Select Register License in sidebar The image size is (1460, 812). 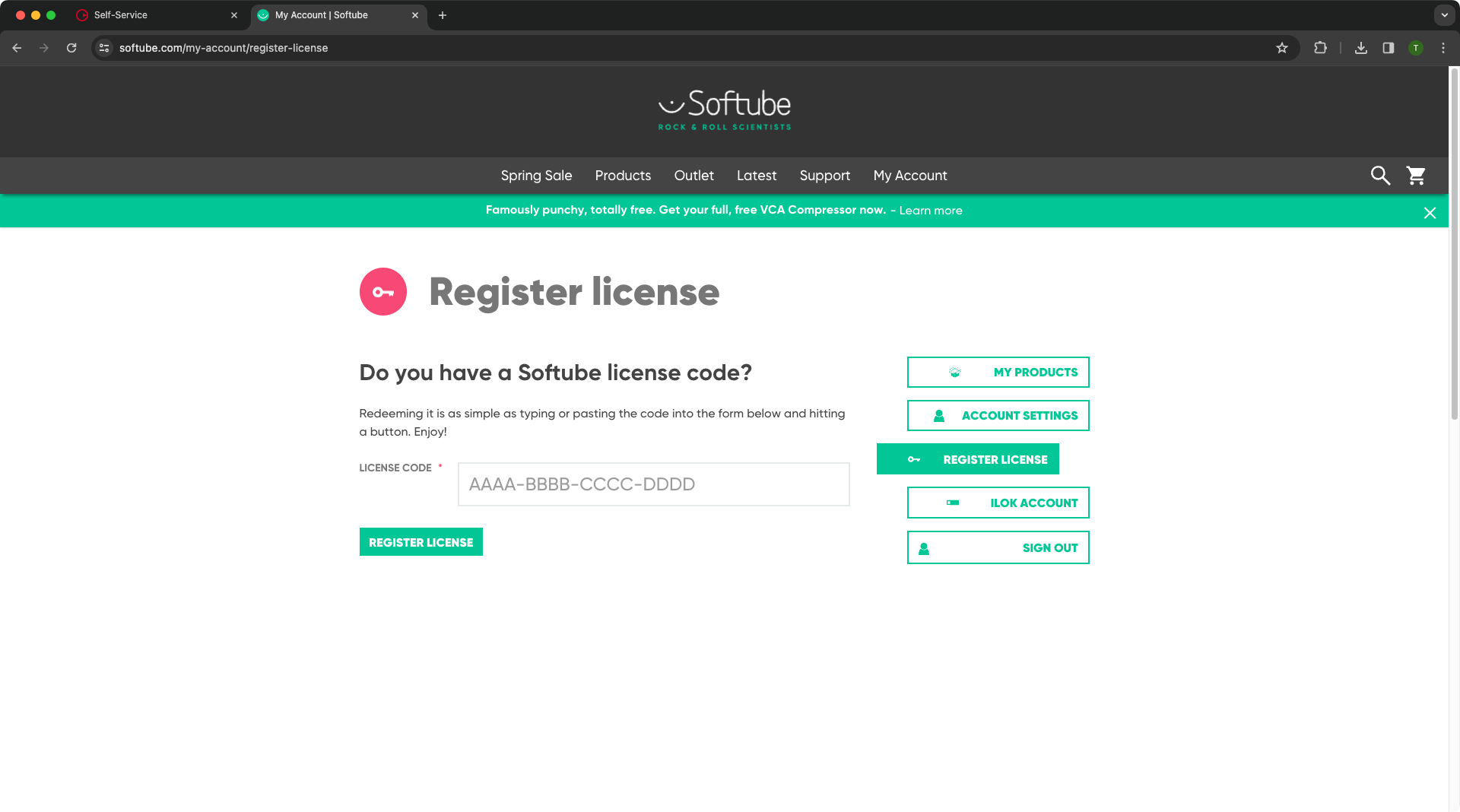[x=967, y=459]
